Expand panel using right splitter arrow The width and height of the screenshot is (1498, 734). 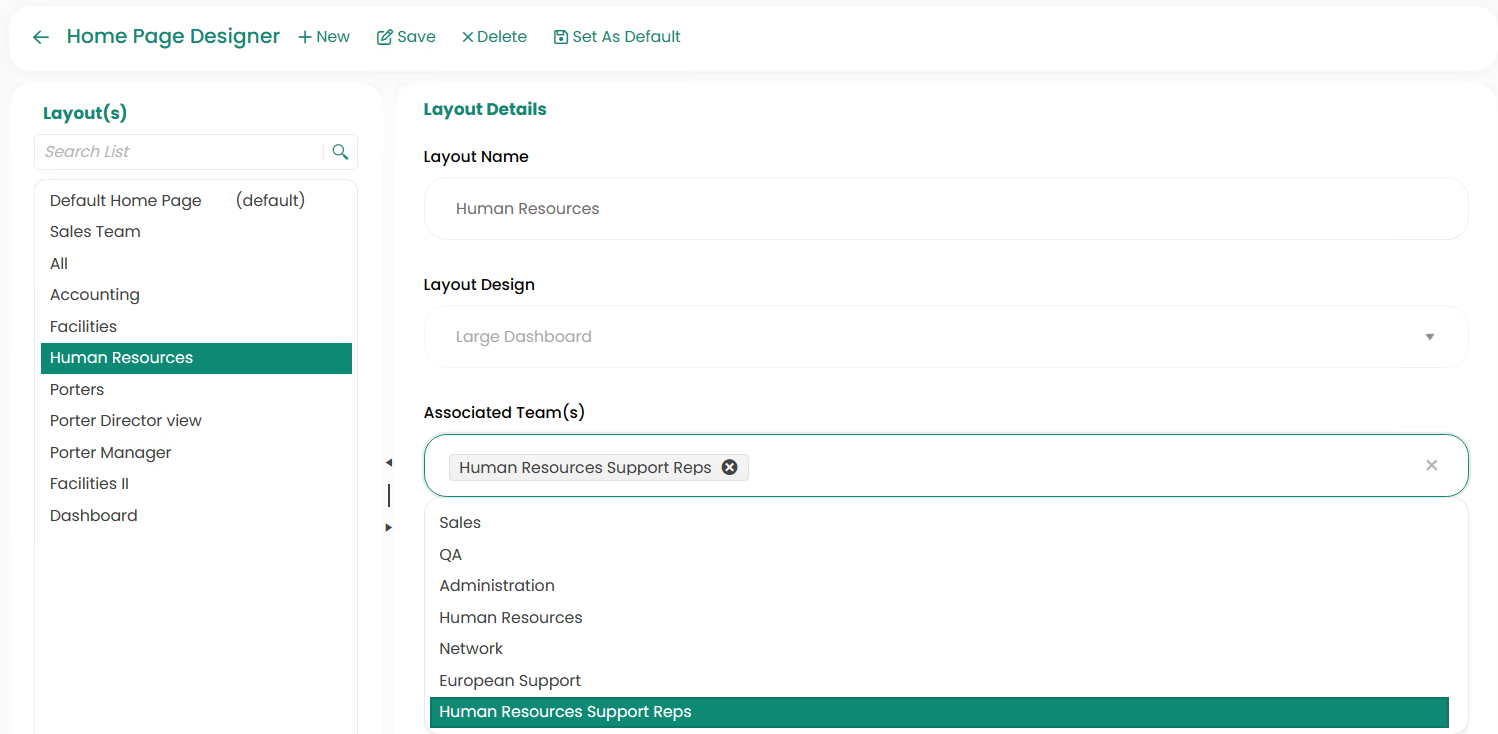[388, 527]
